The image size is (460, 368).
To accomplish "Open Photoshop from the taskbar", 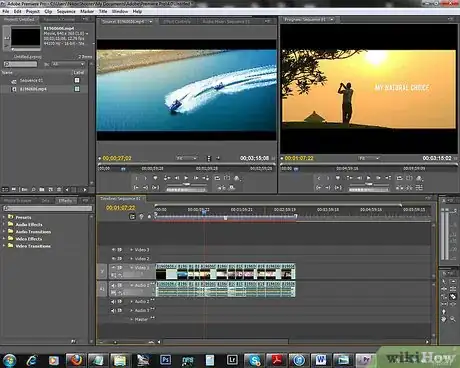I will click(x=165, y=360).
